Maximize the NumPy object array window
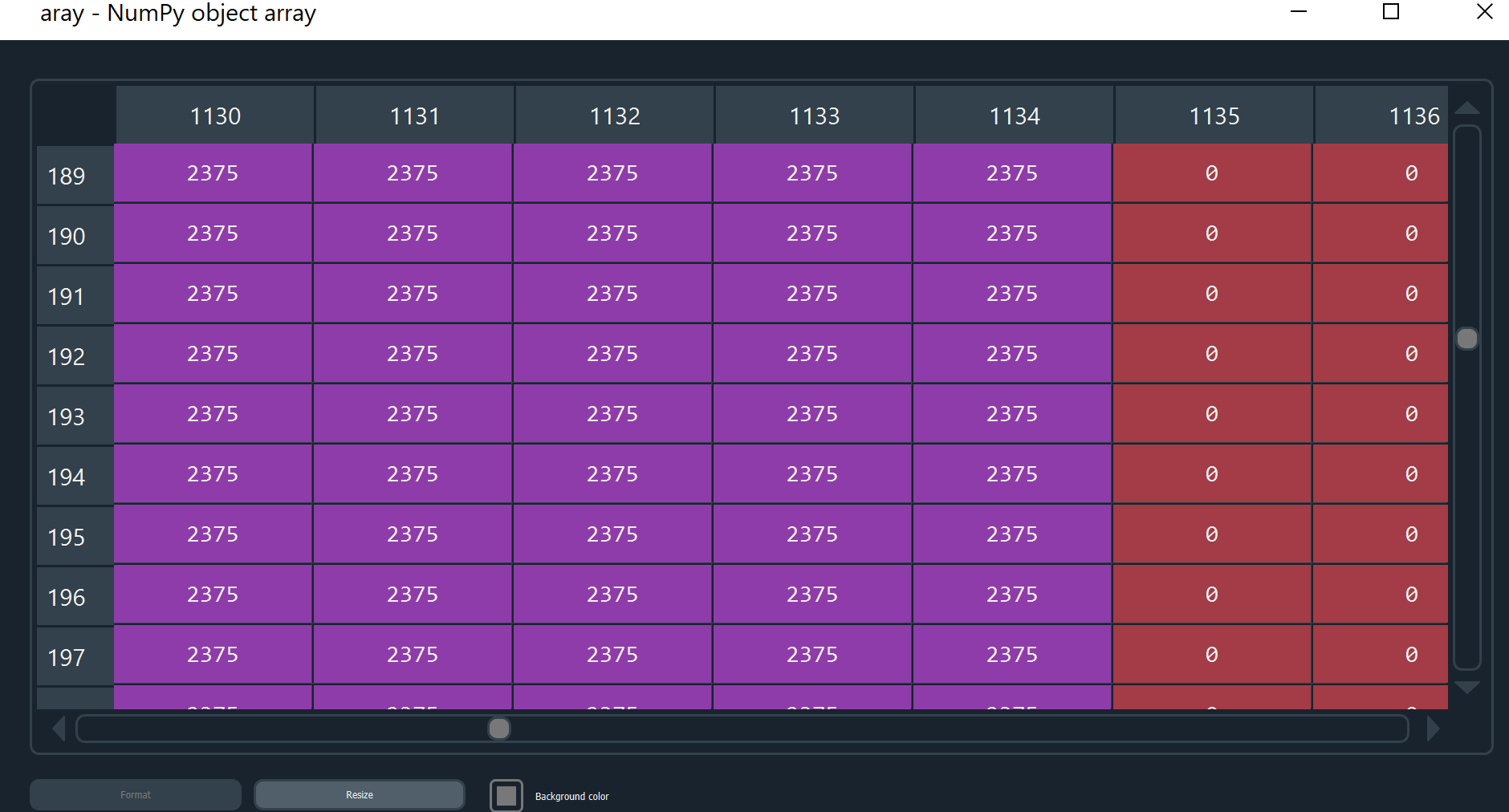Viewport: 1509px width, 812px height. 1391,11
